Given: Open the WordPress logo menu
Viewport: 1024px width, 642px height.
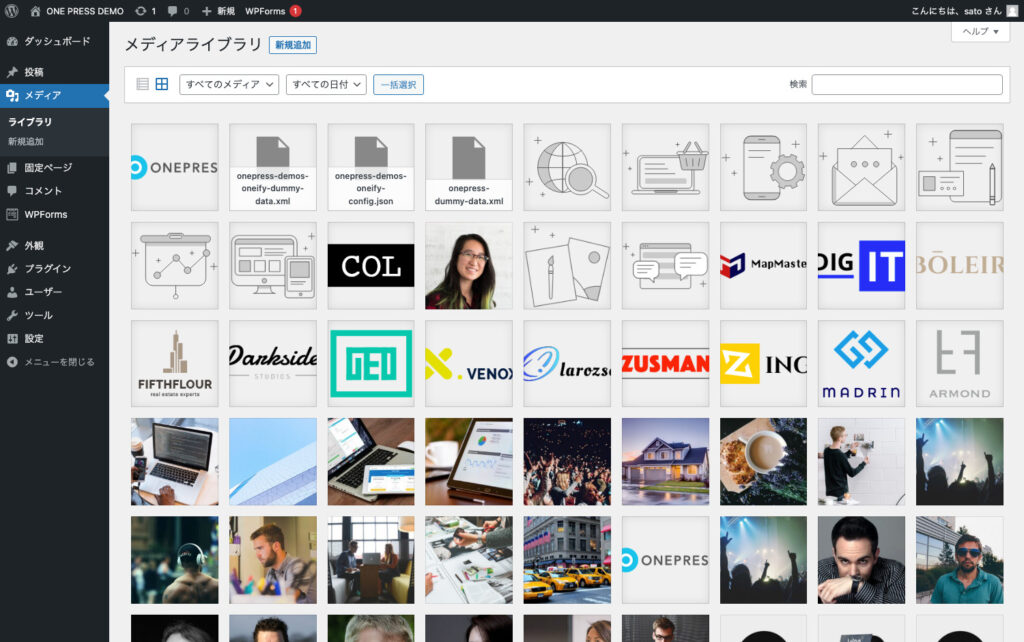Looking at the screenshot, I should 12,11.
